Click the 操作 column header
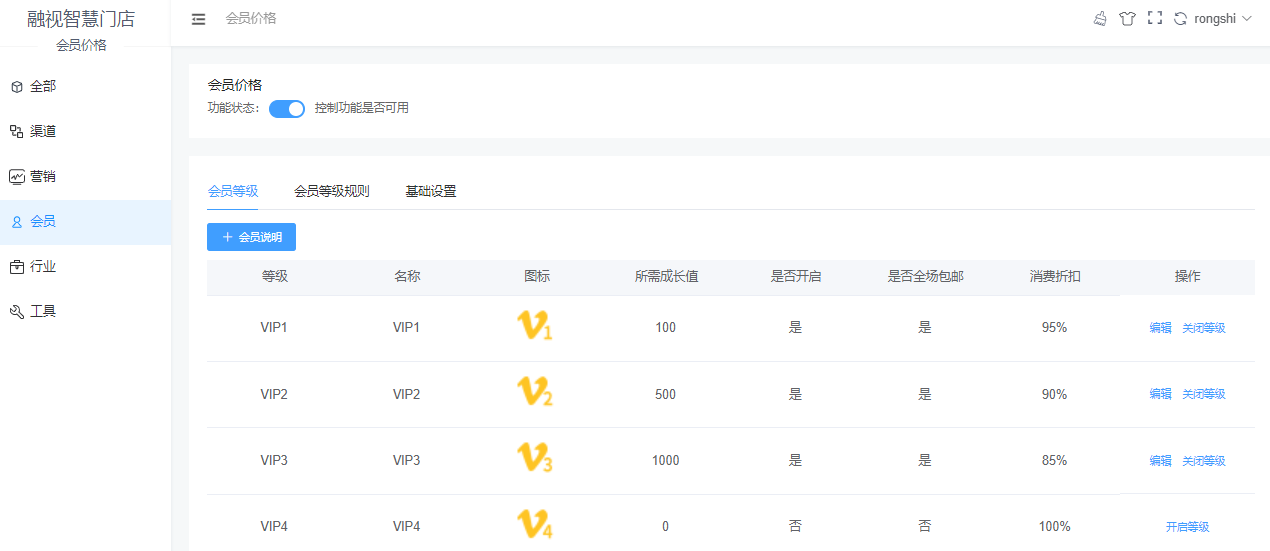 (x=1188, y=276)
